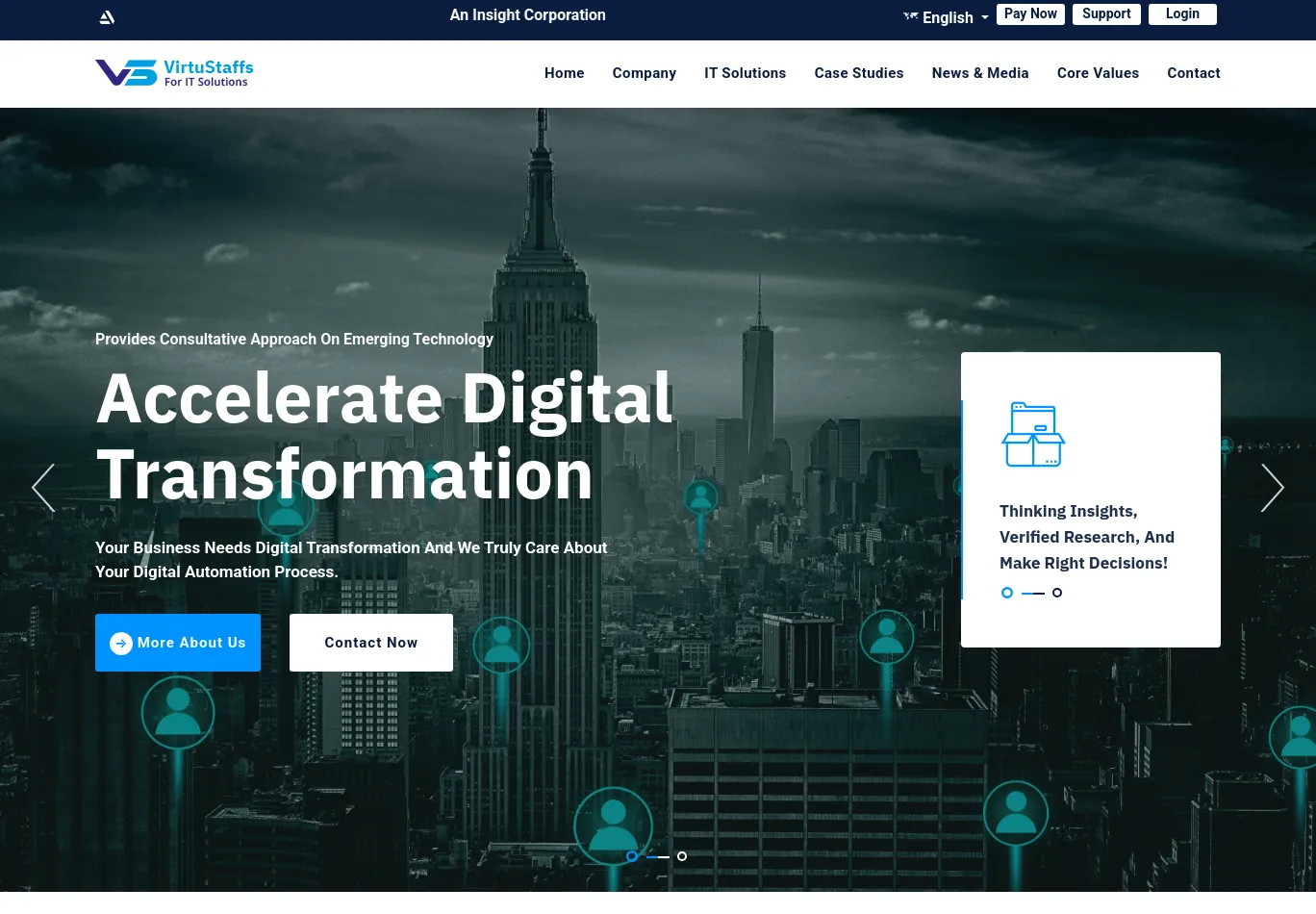1316x914 pixels.
Task: Click the Thinking Insights card text
Action: (x=1086, y=537)
